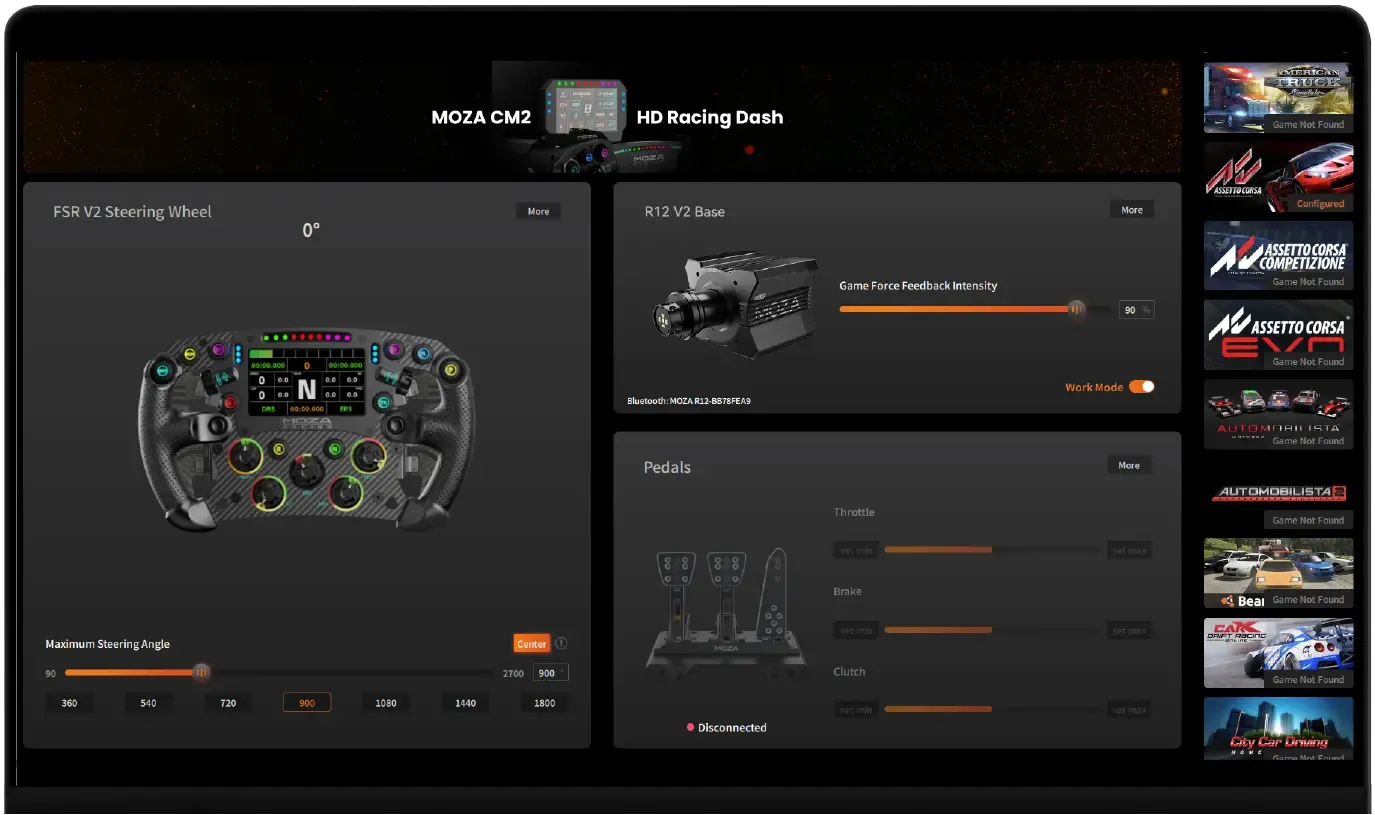This screenshot has height=815, width=1375.
Task: Open More for FSR V2 Steering Wheel
Action: [538, 211]
